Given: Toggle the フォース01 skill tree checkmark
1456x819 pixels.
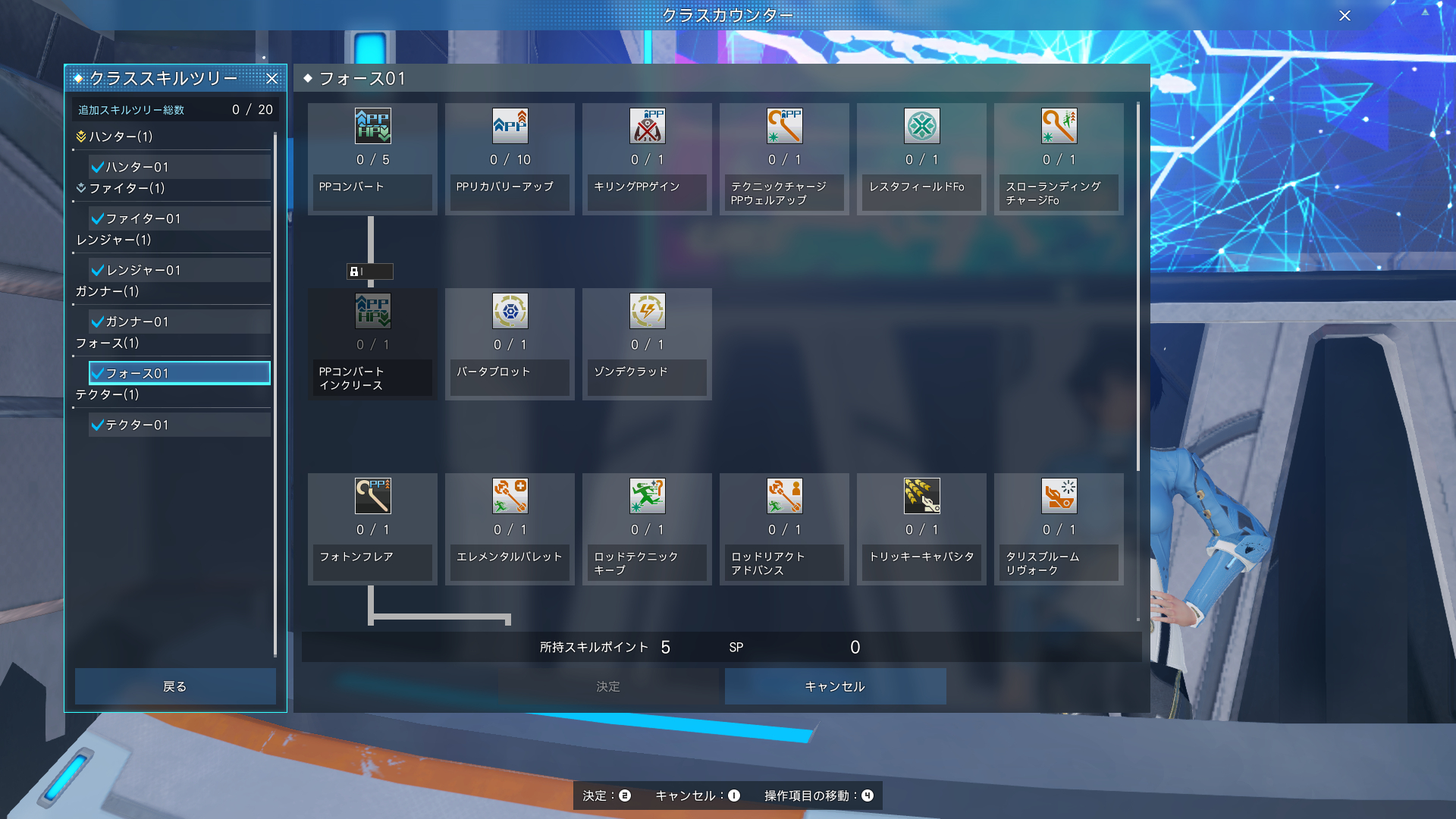Looking at the screenshot, I should click(x=98, y=373).
